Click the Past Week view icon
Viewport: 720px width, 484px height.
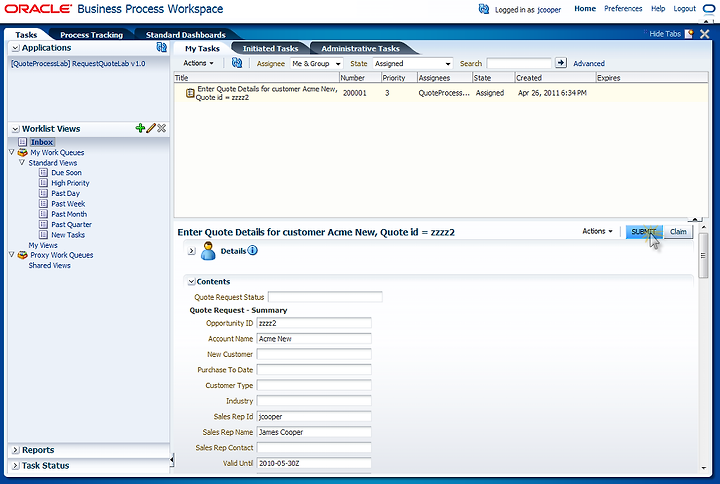(43, 203)
